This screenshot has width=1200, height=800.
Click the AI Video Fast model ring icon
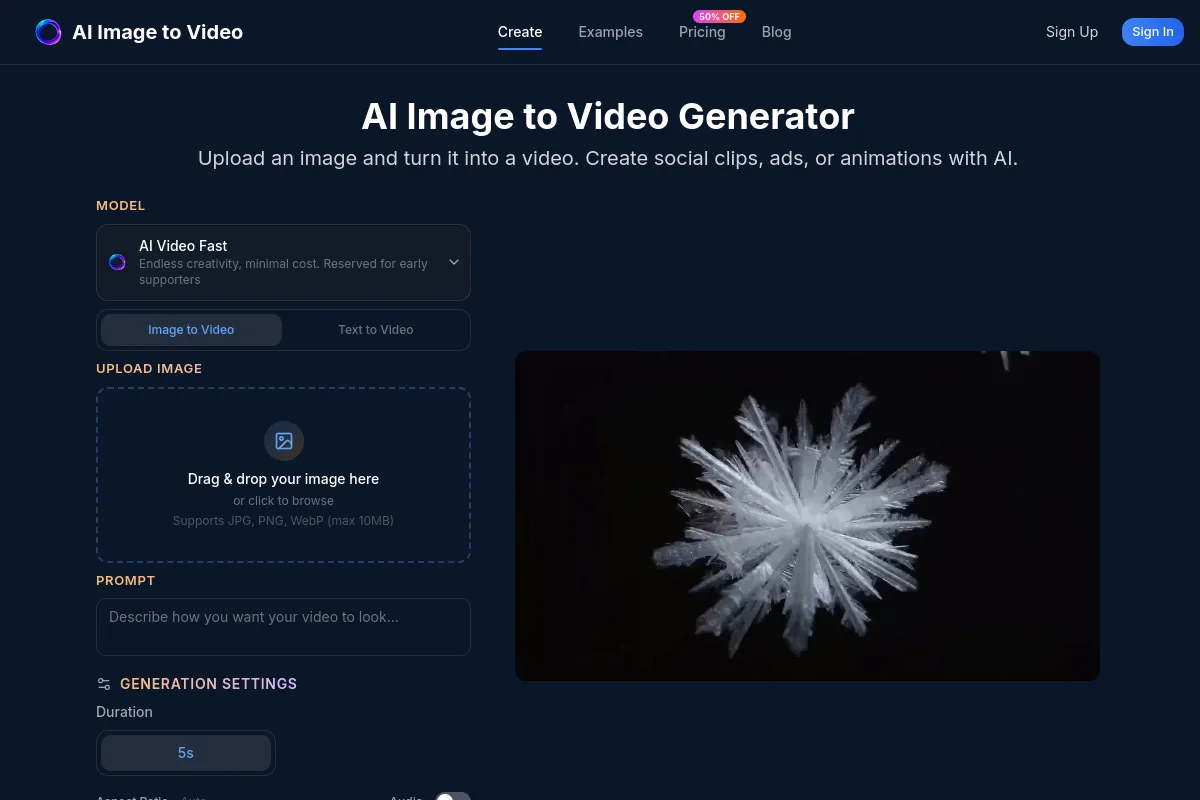pos(117,262)
